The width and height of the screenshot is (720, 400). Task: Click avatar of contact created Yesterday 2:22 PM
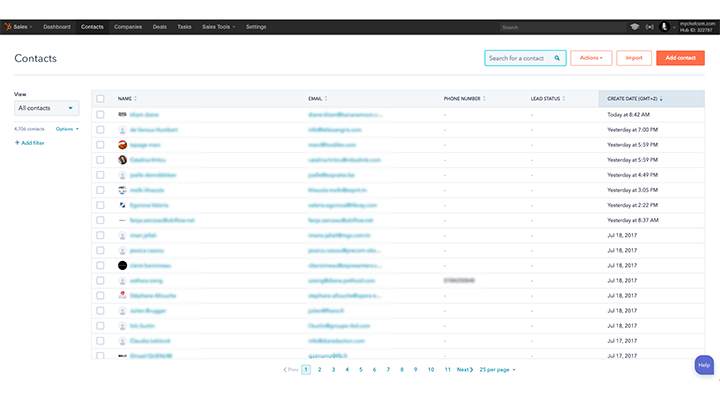point(122,205)
